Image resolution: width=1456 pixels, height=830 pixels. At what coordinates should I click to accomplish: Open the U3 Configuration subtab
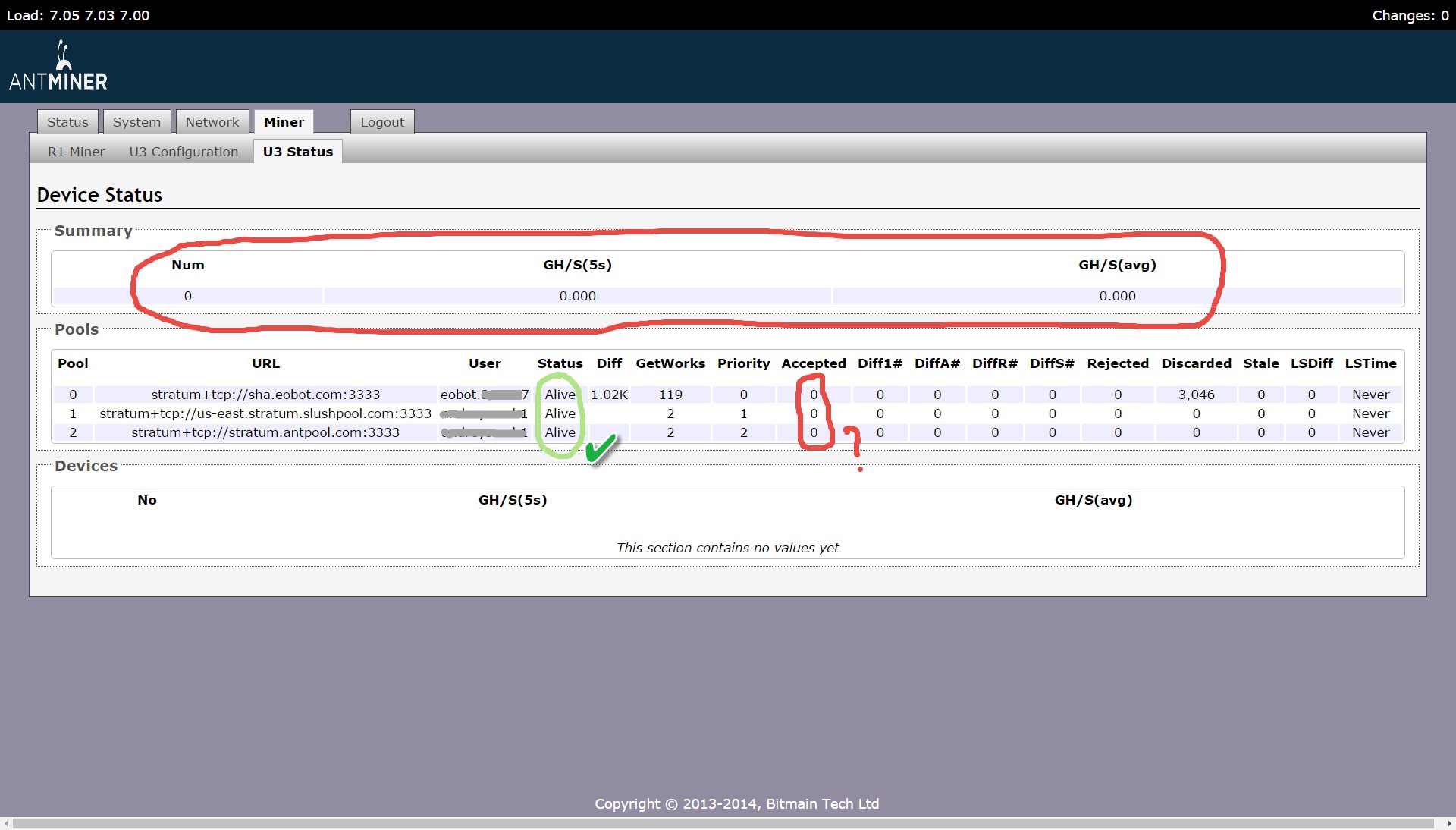point(184,152)
